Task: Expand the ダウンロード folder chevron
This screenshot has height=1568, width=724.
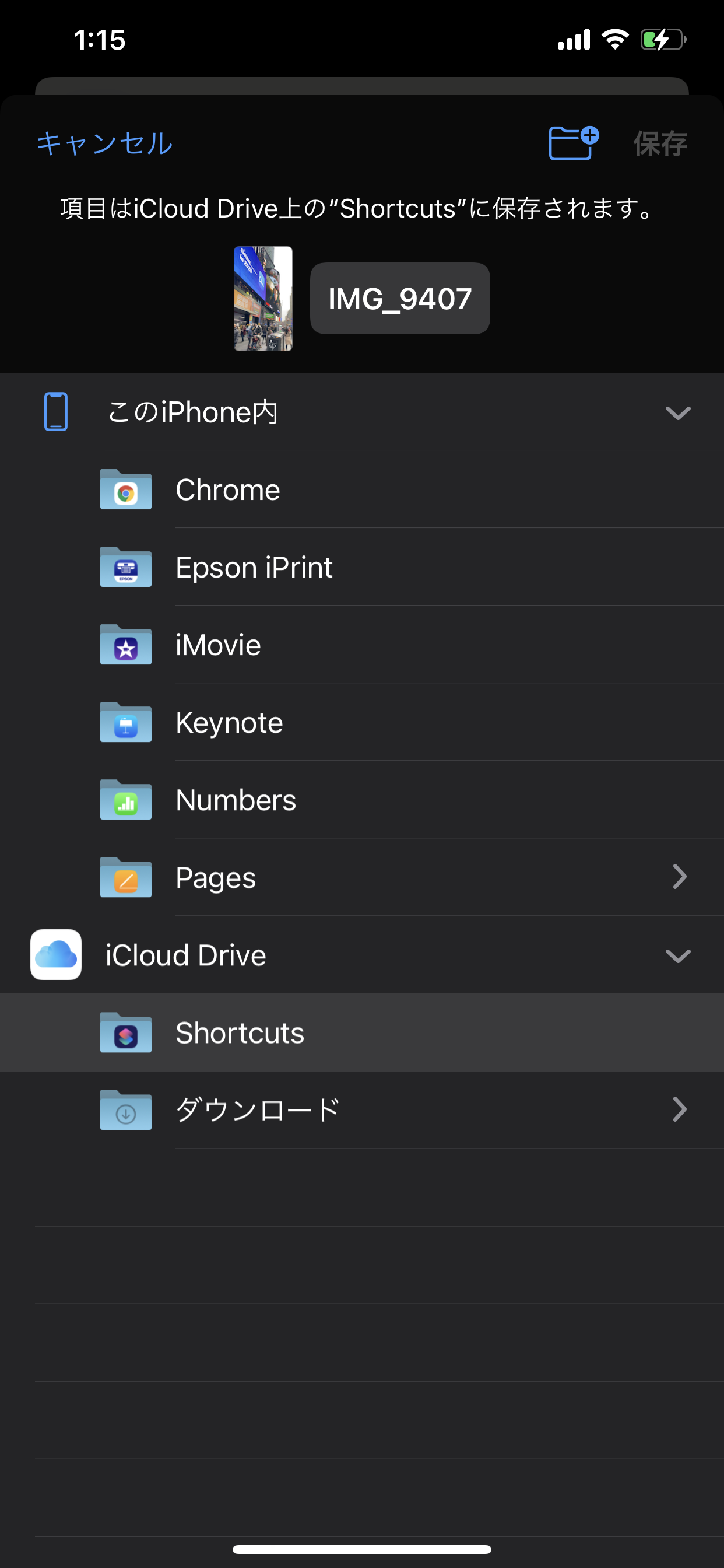Action: 679,1109
